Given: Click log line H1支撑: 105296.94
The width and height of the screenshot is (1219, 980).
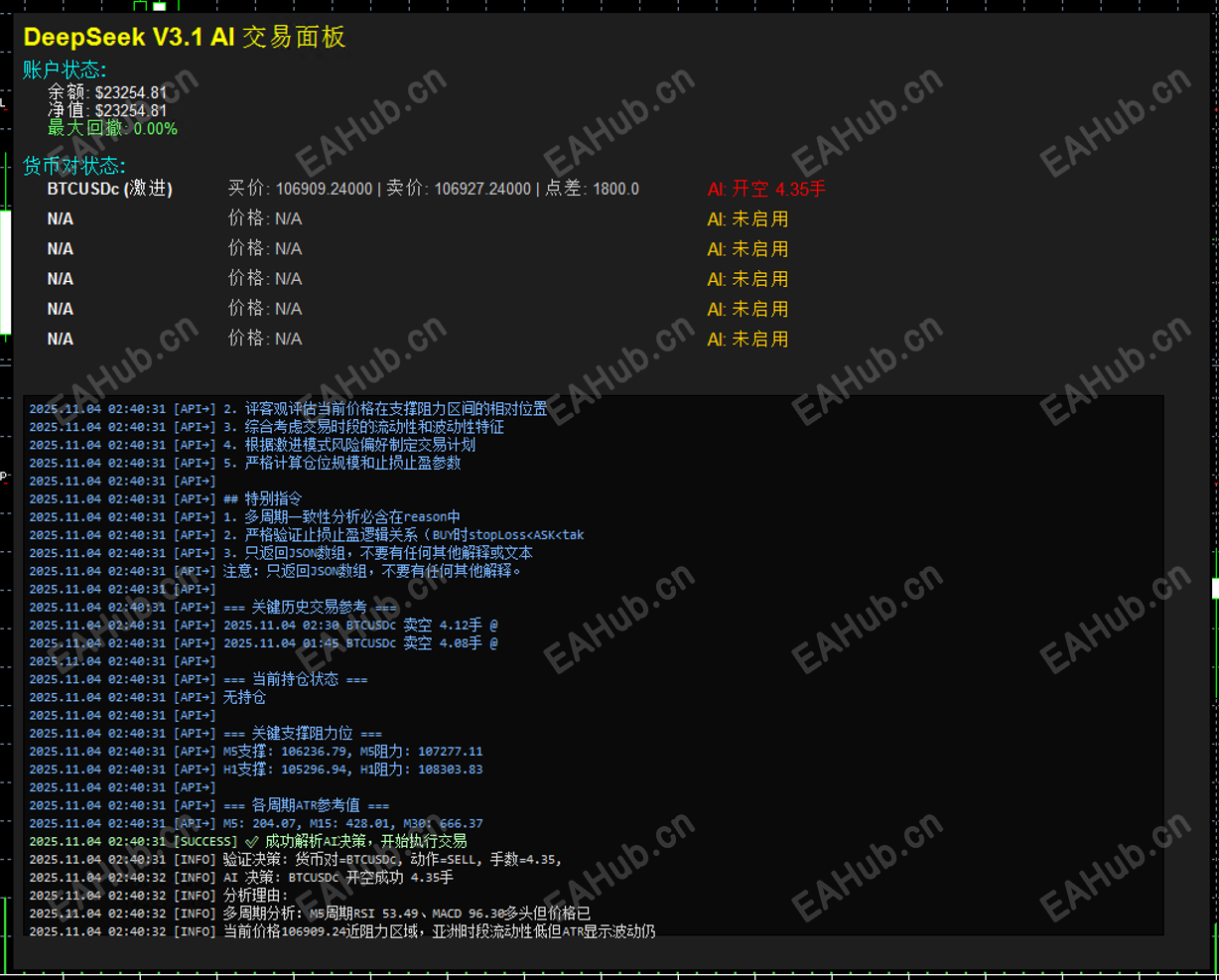Looking at the screenshot, I should coord(256,769).
